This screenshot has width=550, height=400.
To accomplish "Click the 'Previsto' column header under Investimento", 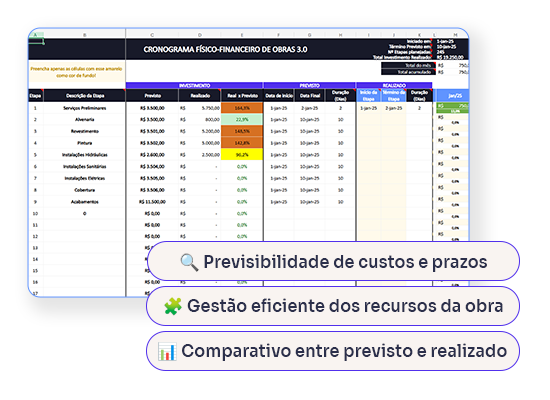I will (x=153, y=95).
